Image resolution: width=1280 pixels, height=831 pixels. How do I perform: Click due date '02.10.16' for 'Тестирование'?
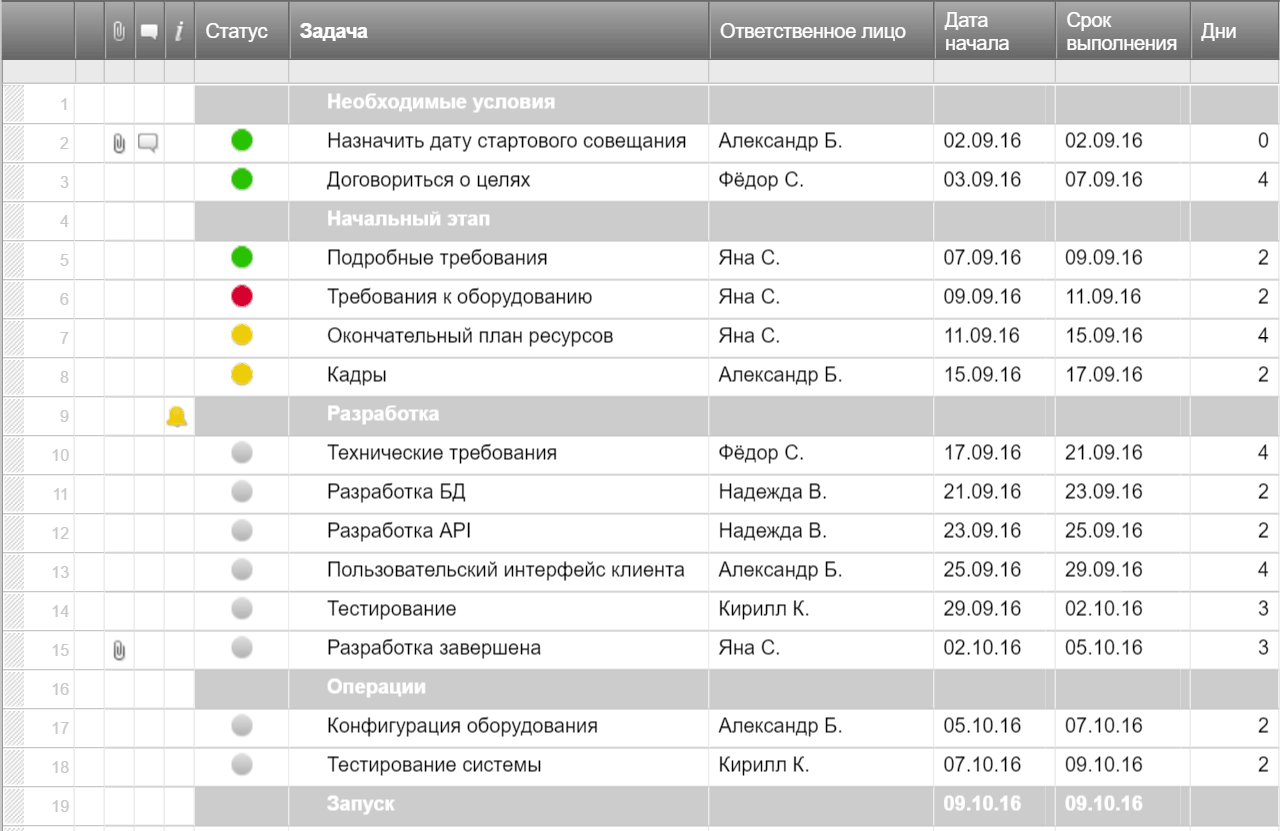tap(1103, 608)
